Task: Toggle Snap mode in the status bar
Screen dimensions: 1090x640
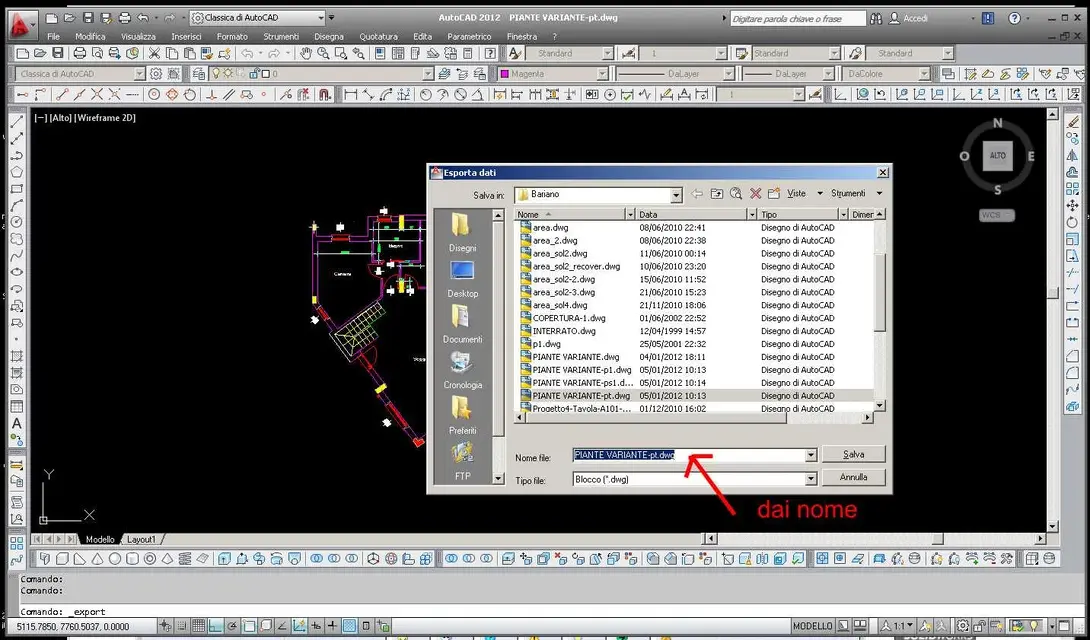Action: point(181,626)
